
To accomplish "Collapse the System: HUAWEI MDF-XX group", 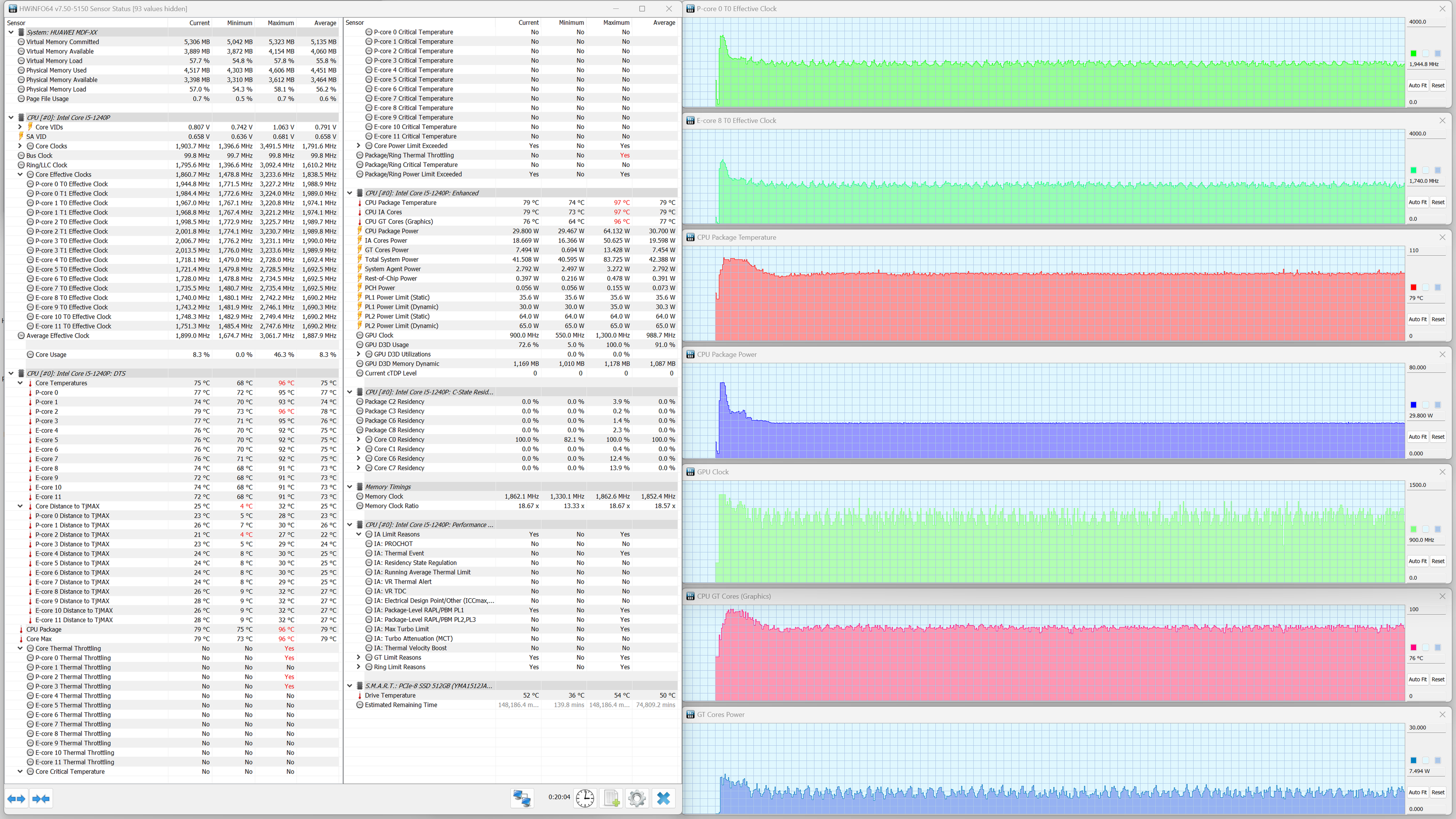I will tap(11, 32).
